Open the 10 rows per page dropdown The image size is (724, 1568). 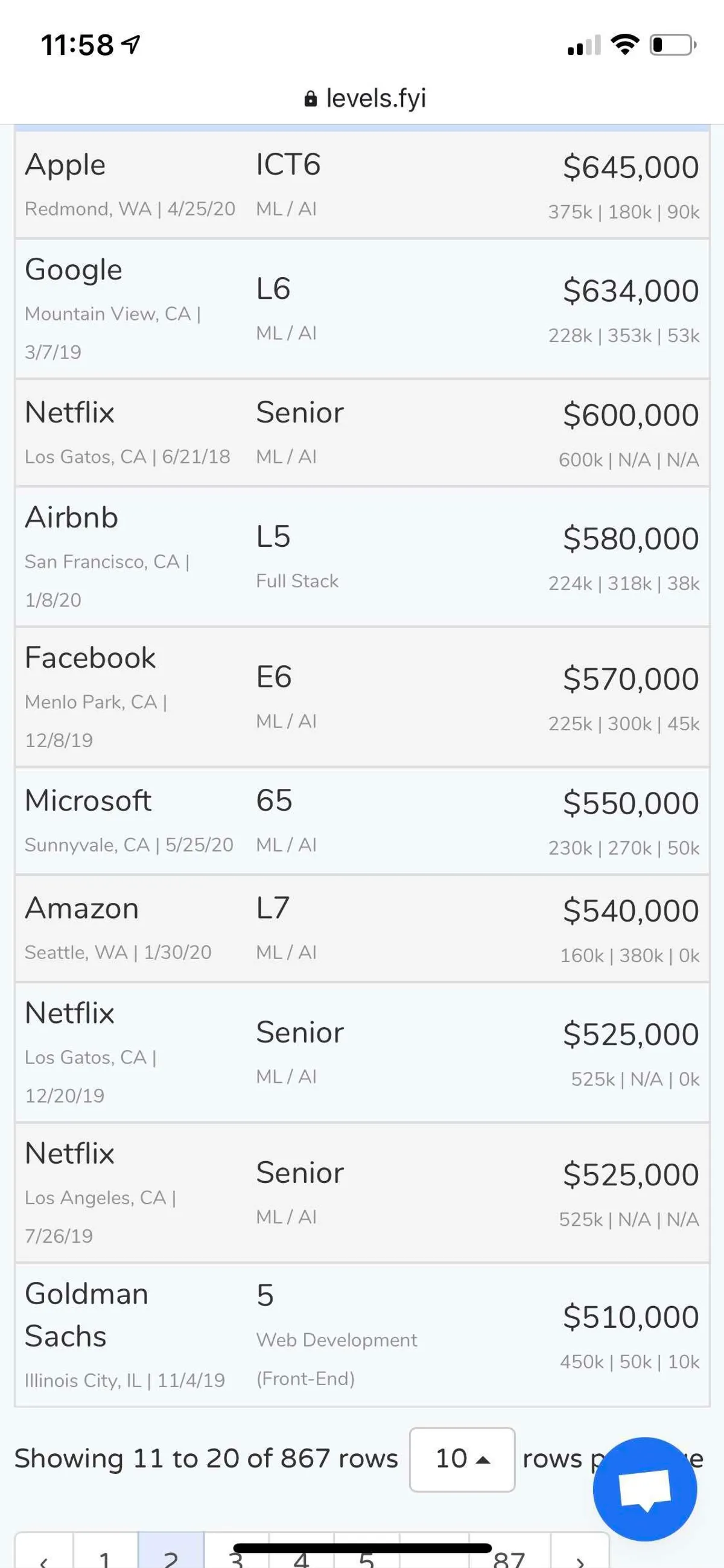tap(462, 1459)
